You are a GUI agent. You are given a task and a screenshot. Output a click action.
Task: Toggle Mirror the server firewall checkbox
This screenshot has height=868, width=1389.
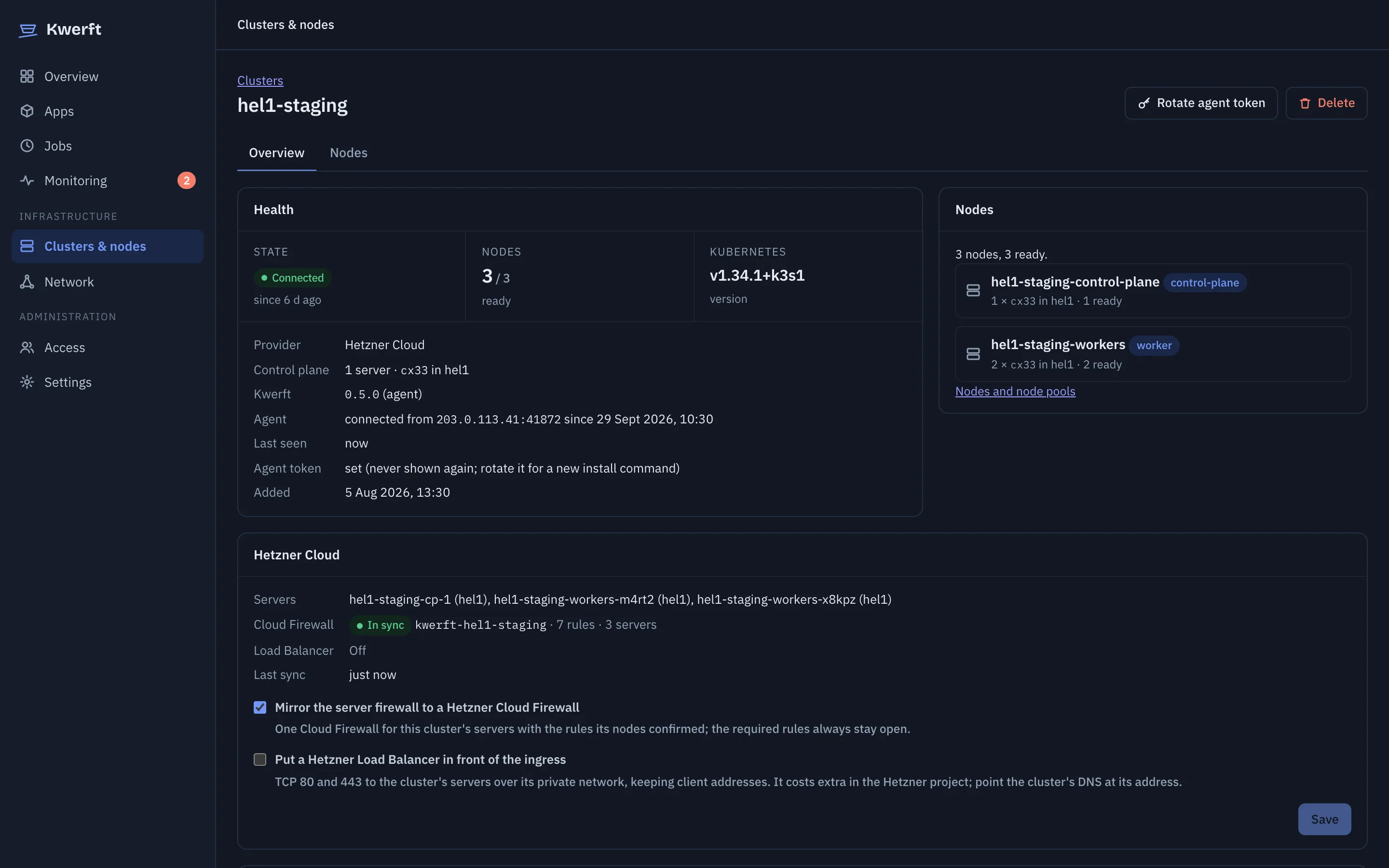260,707
